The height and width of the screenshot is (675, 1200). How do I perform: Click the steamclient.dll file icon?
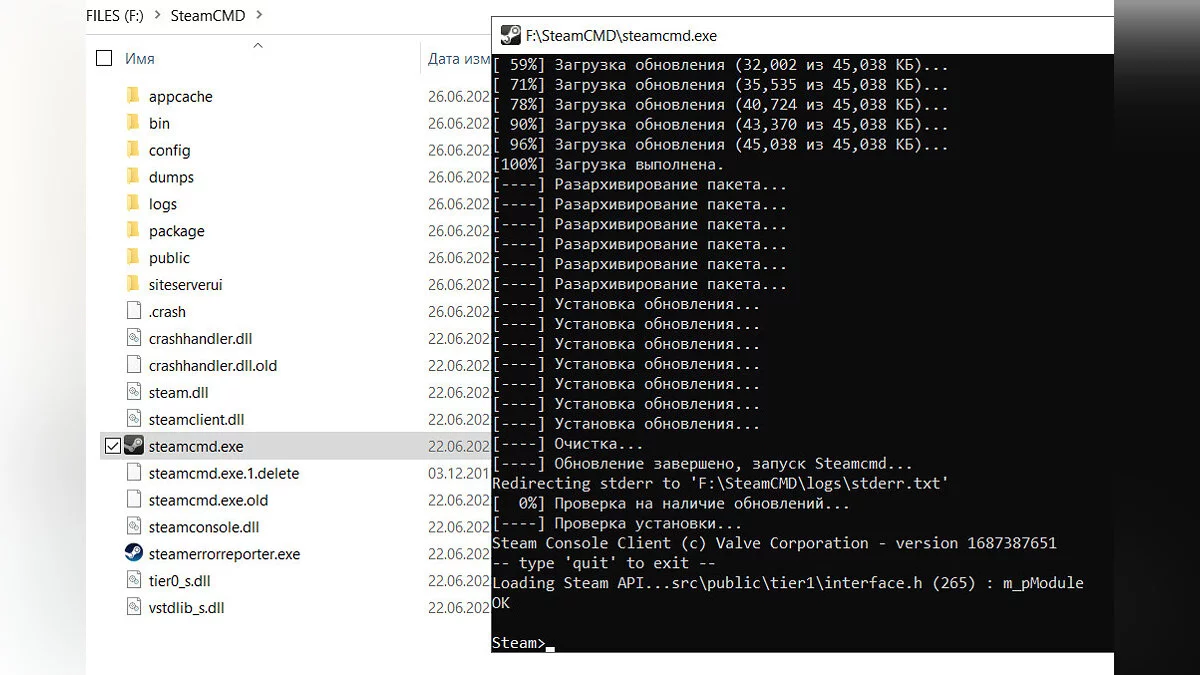coord(134,419)
